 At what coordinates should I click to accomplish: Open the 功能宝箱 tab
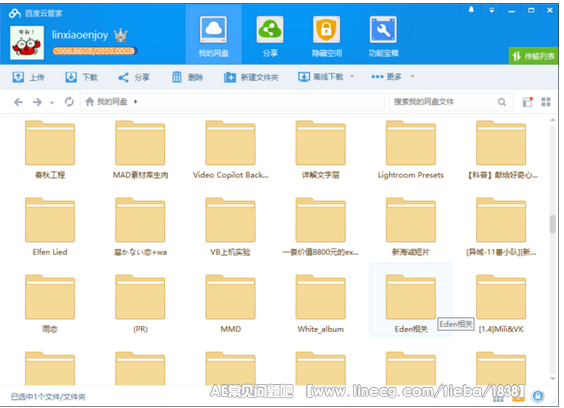coord(383,36)
